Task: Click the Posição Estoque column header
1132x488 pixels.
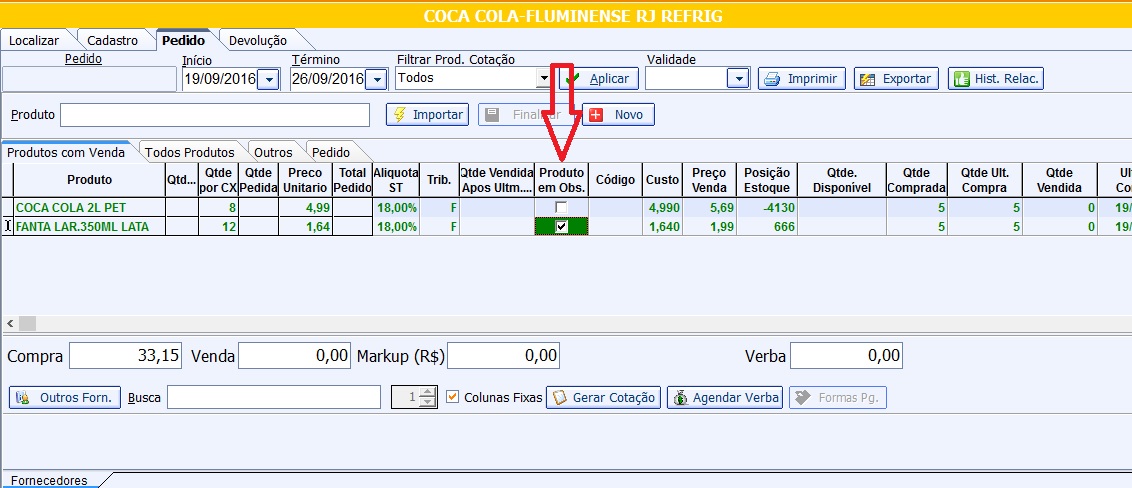Action: [x=767, y=180]
